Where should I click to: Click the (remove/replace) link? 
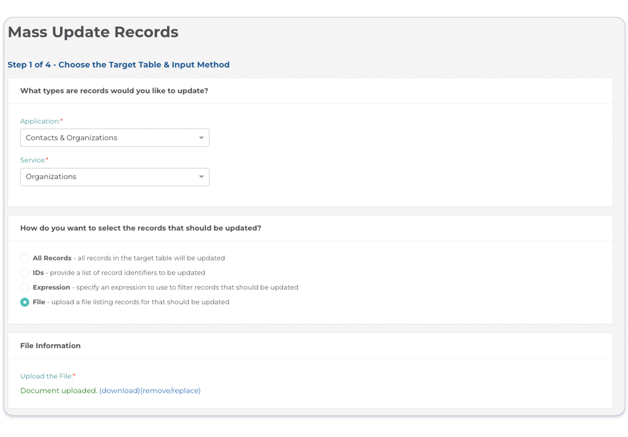tap(171, 391)
